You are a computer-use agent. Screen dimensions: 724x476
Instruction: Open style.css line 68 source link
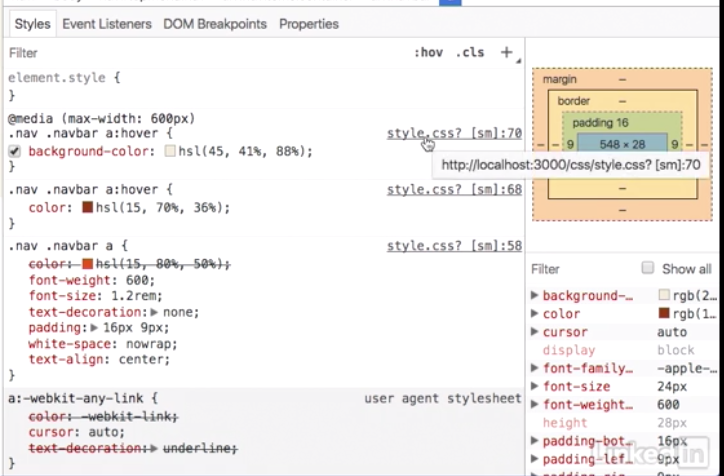pyautogui.click(x=454, y=190)
